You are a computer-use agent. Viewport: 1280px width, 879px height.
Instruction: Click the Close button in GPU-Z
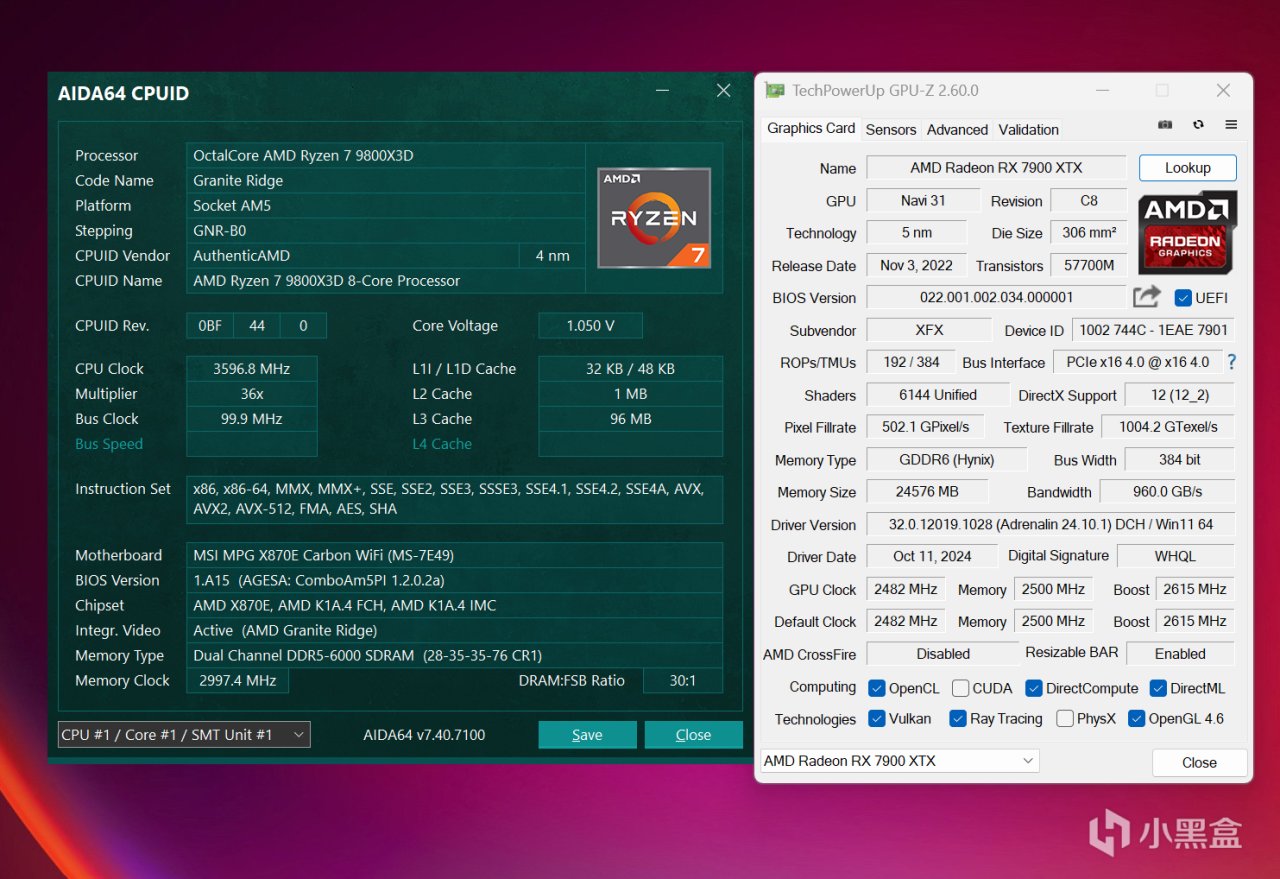(x=1199, y=762)
